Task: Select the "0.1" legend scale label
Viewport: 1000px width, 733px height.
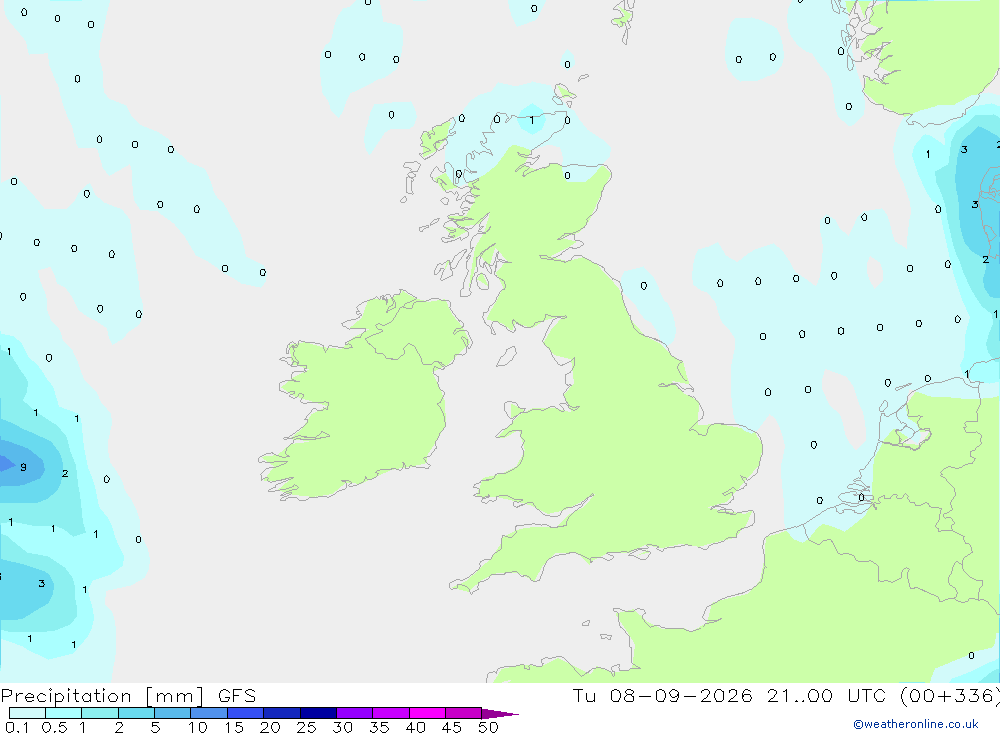Action: tap(17, 727)
